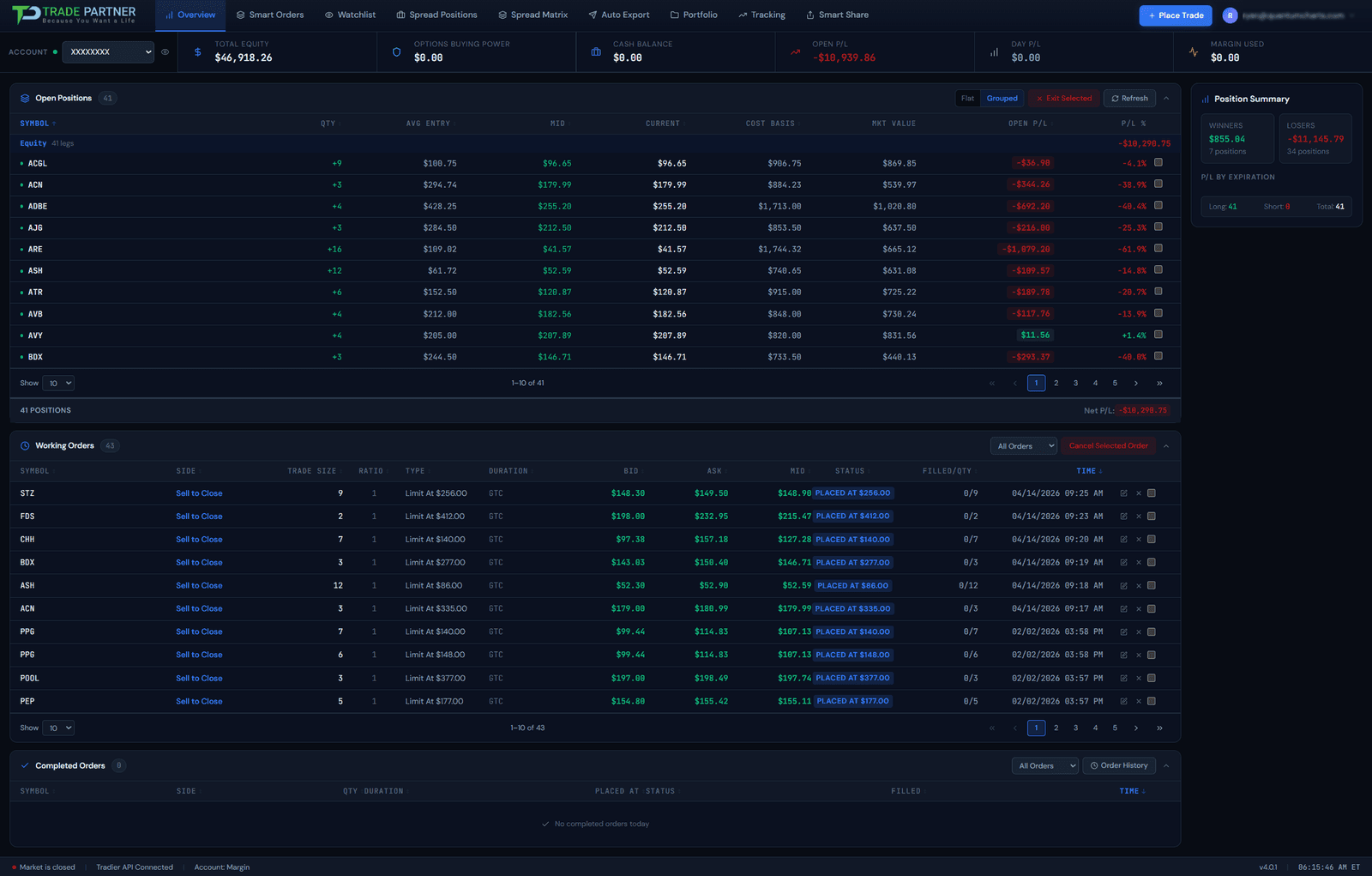1372x876 pixels.
Task: Edit the CHH working order
Action: pyautogui.click(x=1123, y=540)
